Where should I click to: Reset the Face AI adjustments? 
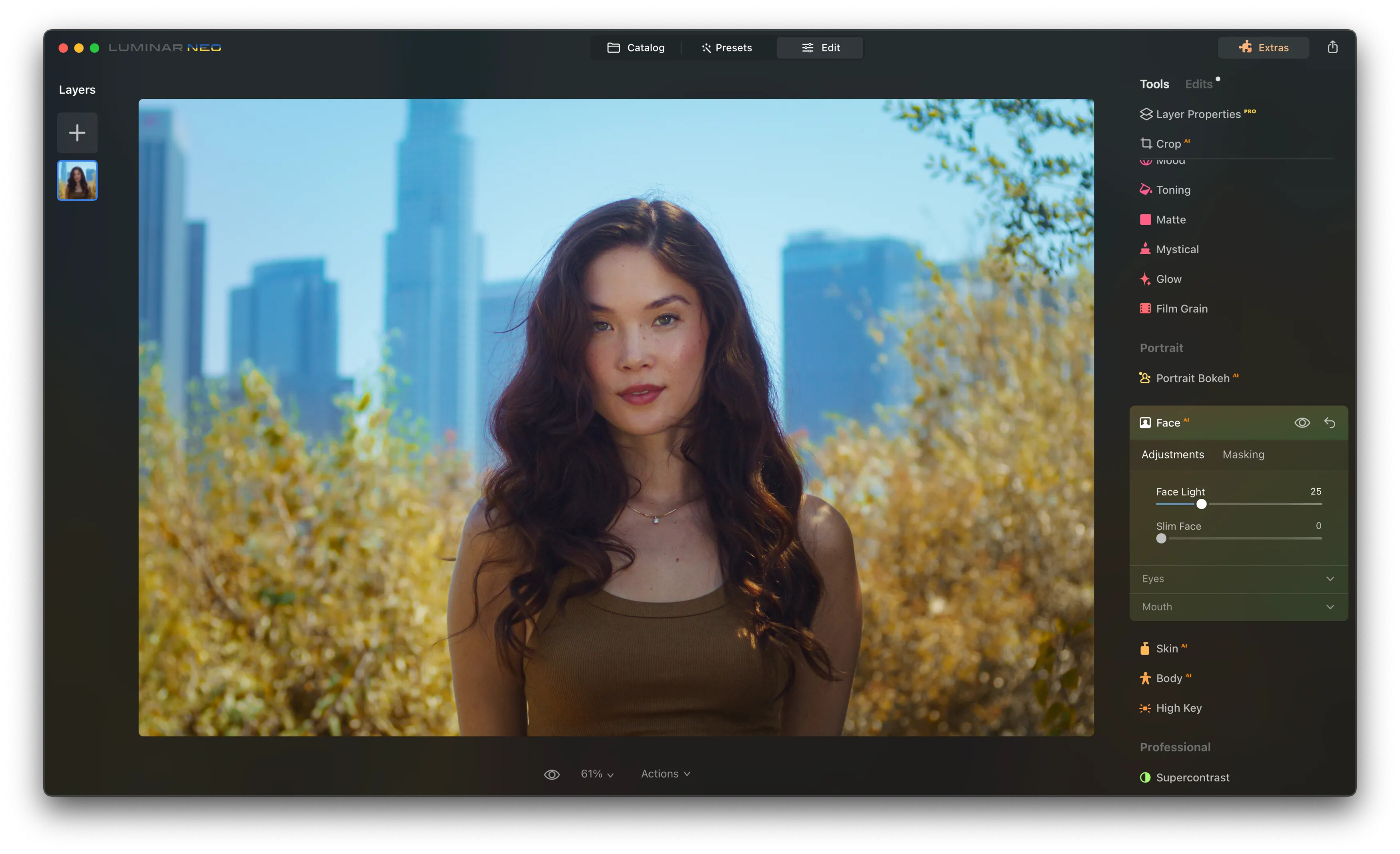pyautogui.click(x=1330, y=422)
